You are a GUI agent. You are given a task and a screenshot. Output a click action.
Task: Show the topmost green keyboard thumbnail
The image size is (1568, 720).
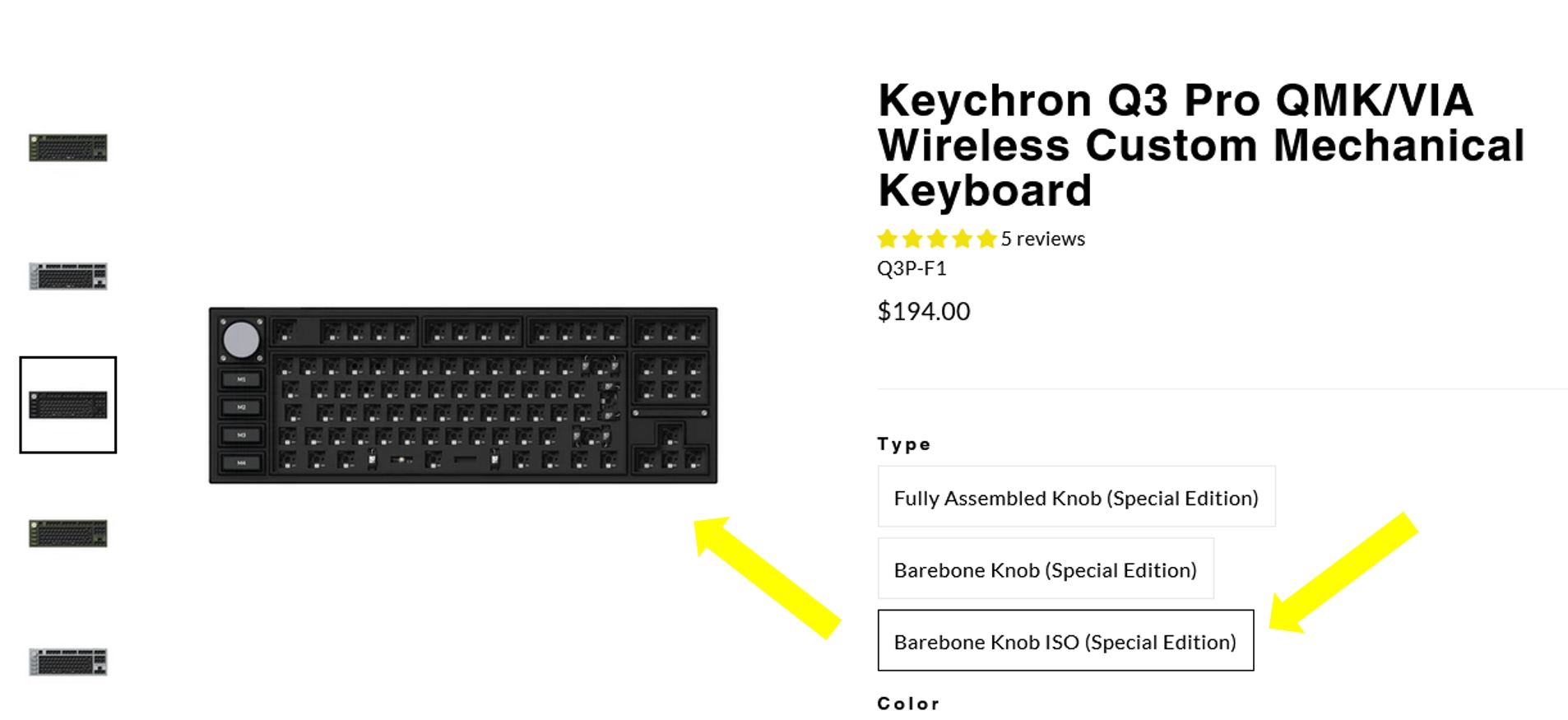click(x=68, y=148)
